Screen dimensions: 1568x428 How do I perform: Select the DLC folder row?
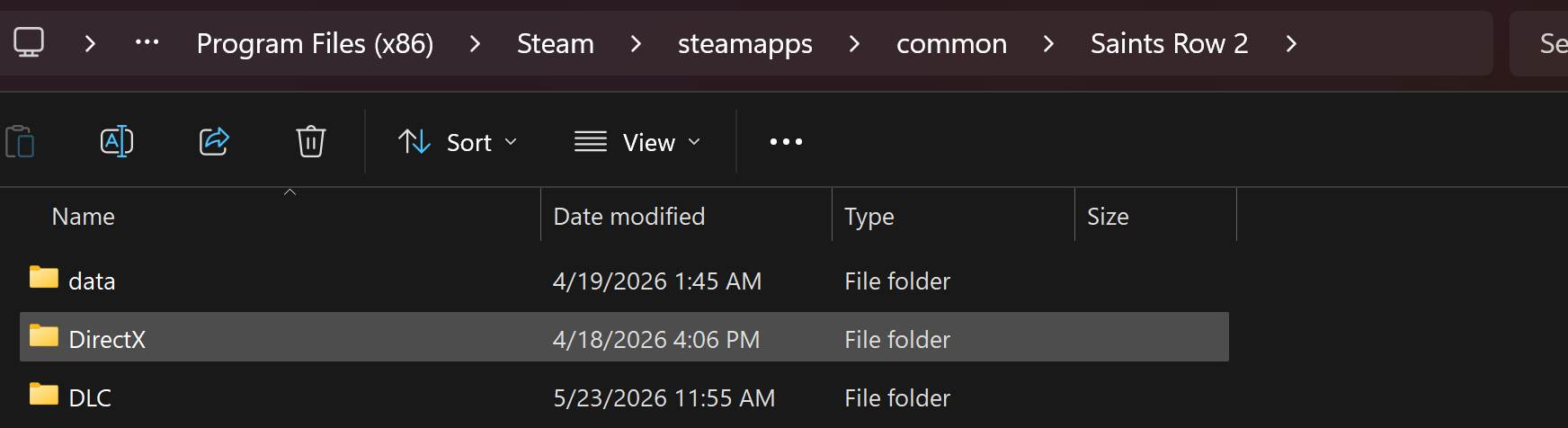624,397
